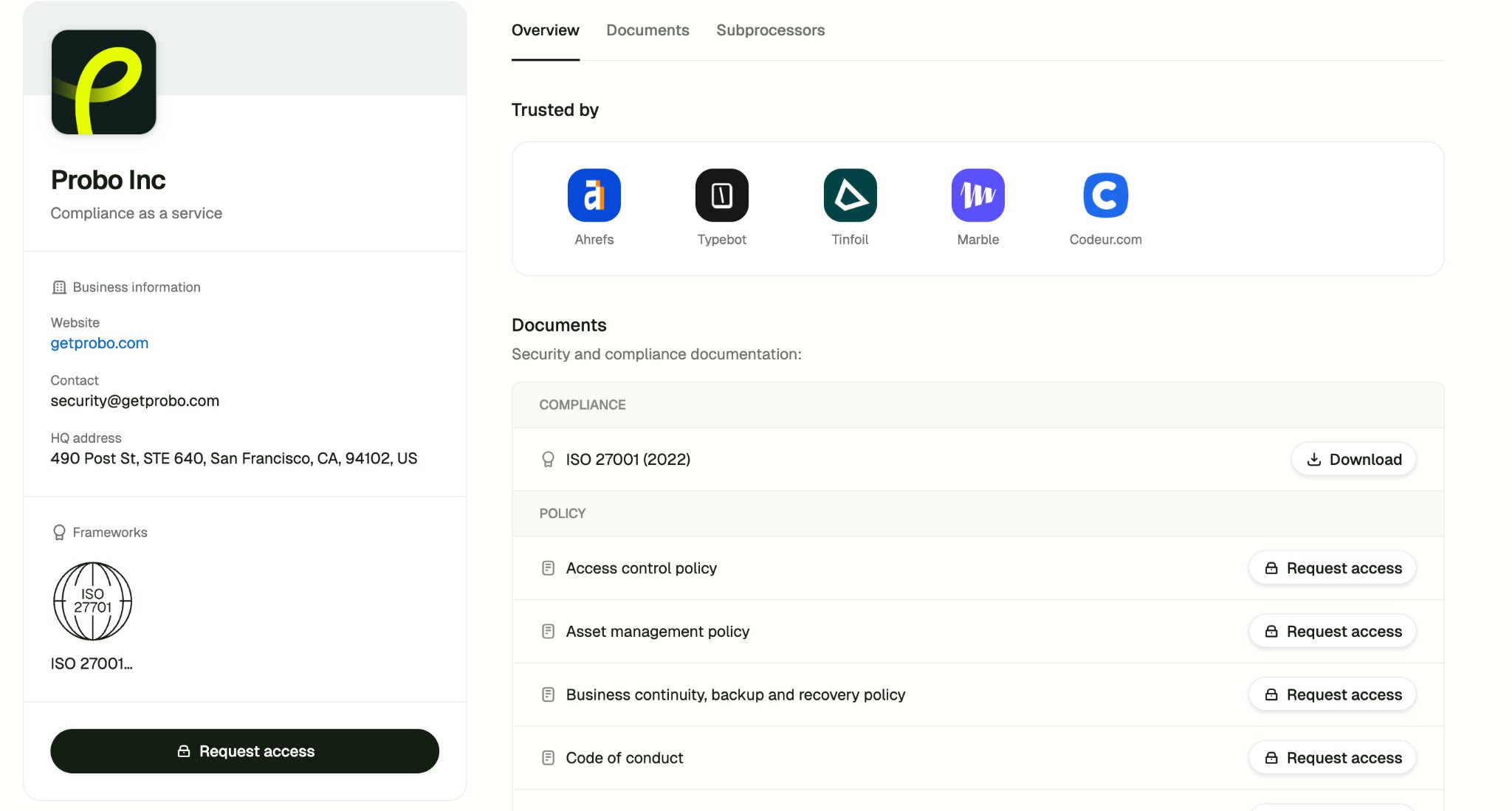
Task: Click the Frameworks ribbon icon
Action: [59, 533]
